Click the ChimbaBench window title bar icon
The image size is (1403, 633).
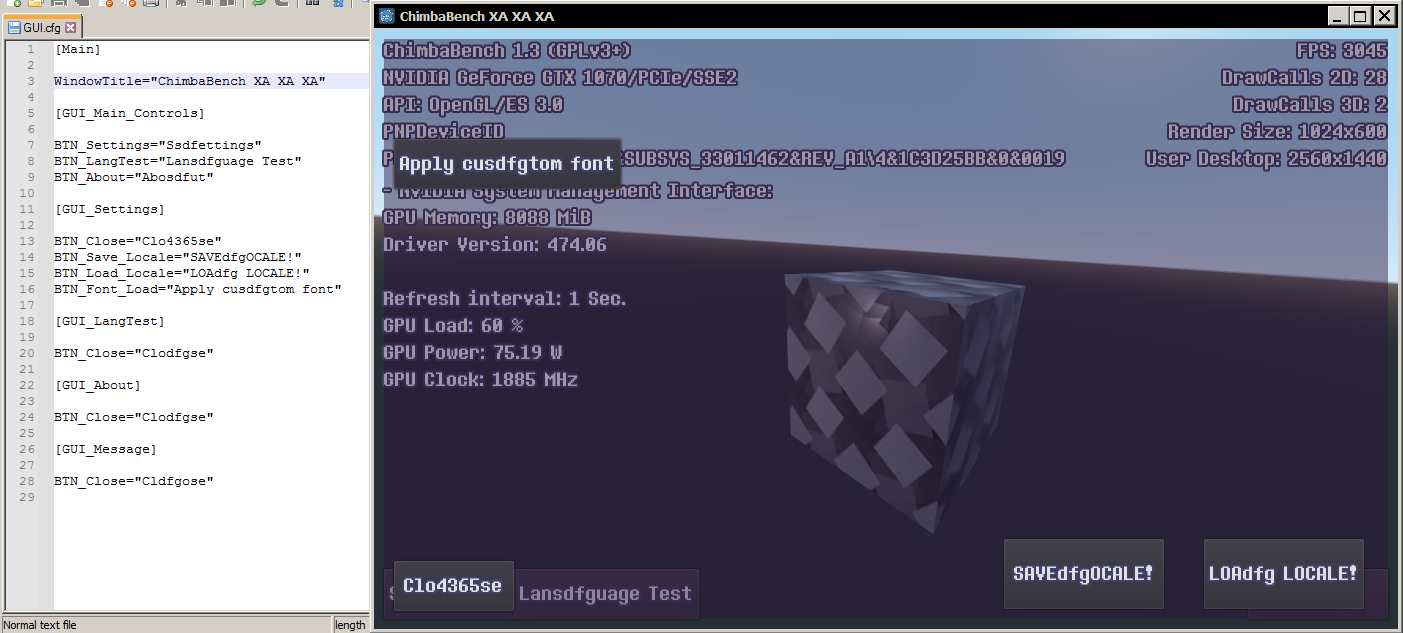point(385,16)
